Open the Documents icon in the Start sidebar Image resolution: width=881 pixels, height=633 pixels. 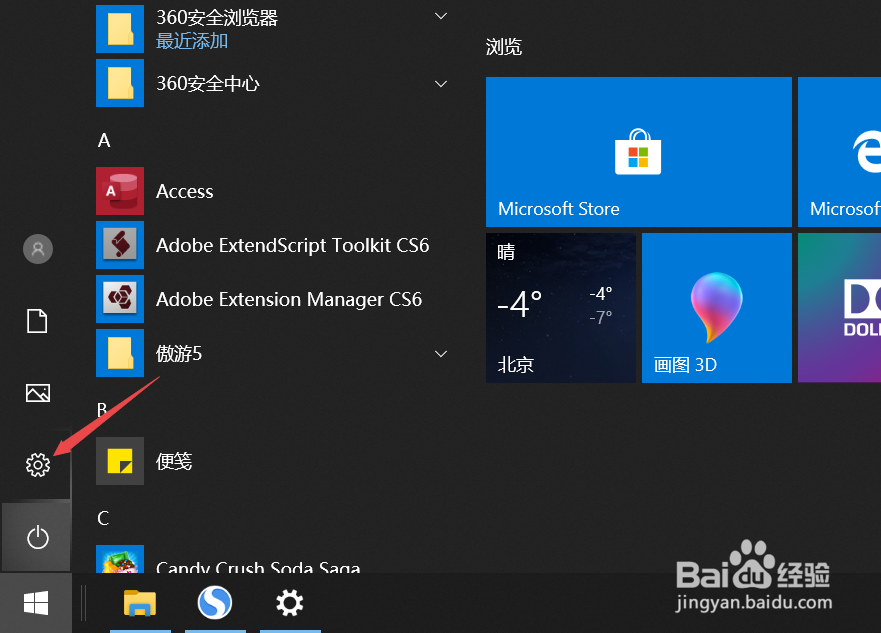point(37,320)
